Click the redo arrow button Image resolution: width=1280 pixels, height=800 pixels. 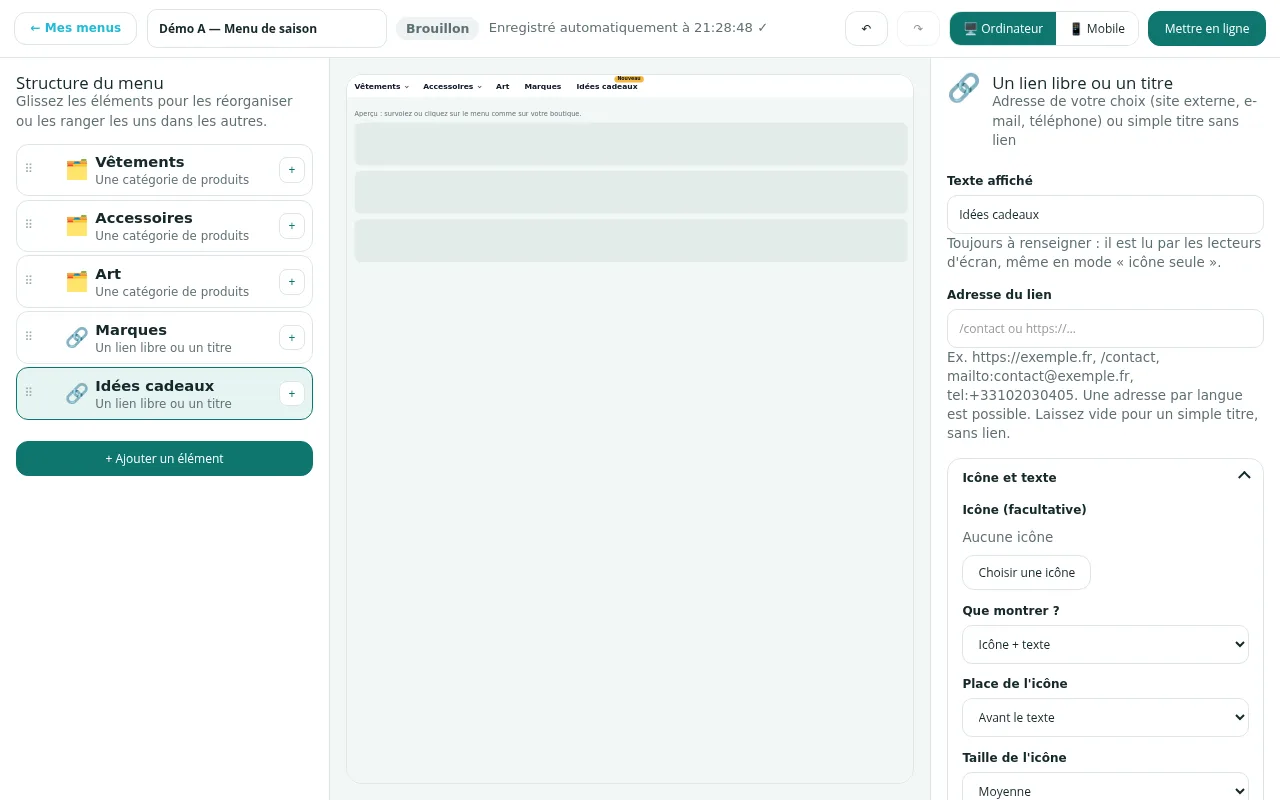[918, 28]
